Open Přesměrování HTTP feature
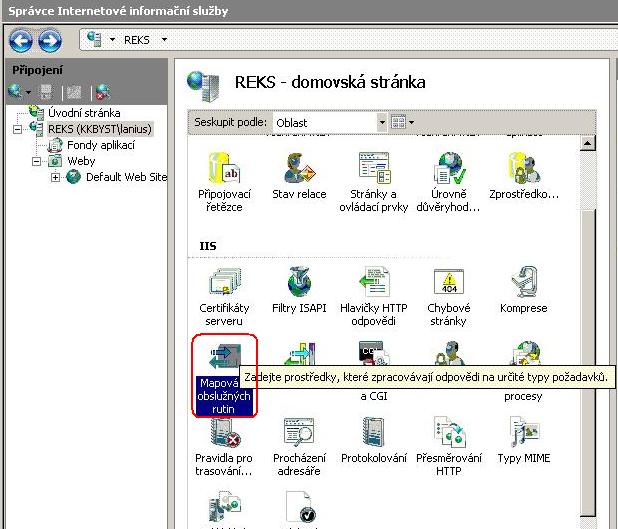This screenshot has width=618, height=529. (449, 447)
